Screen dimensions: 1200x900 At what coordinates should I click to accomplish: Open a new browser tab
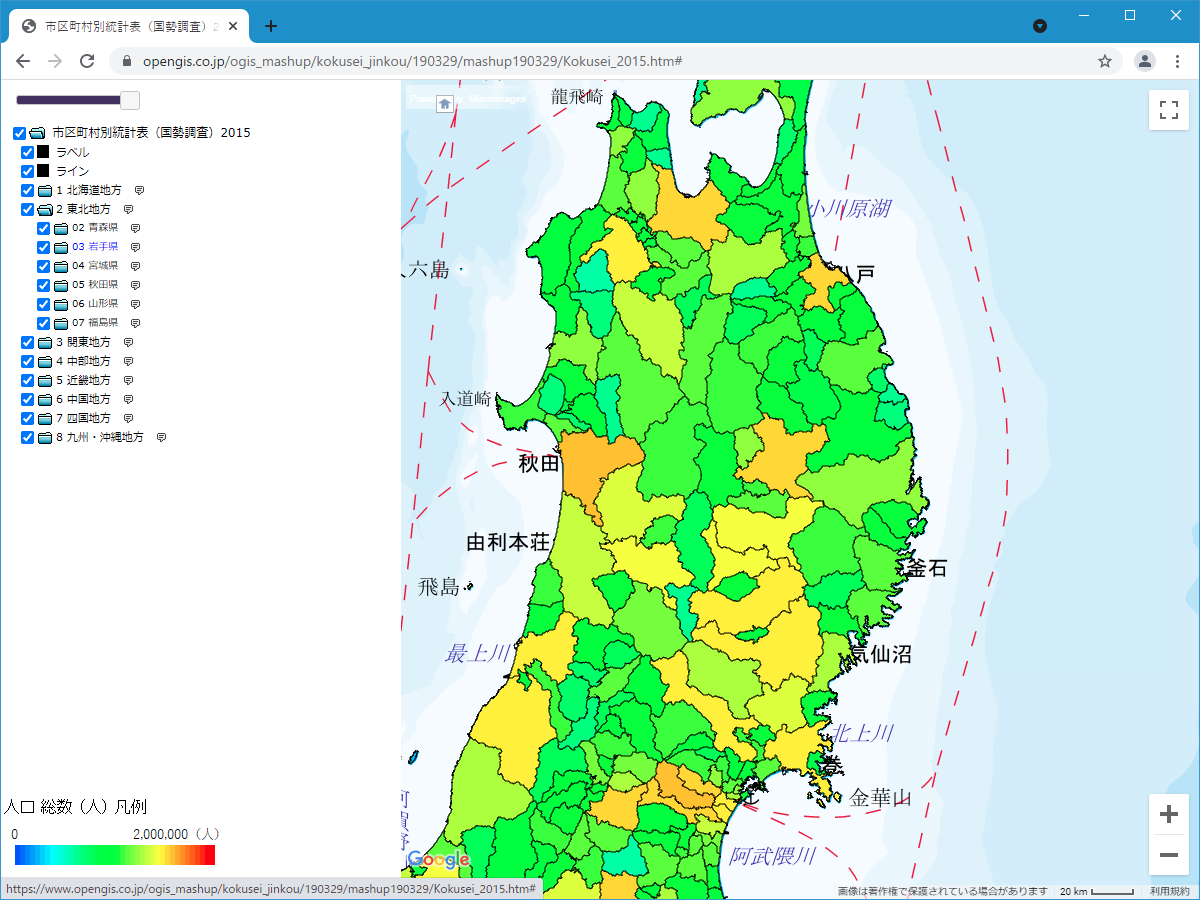[x=270, y=27]
